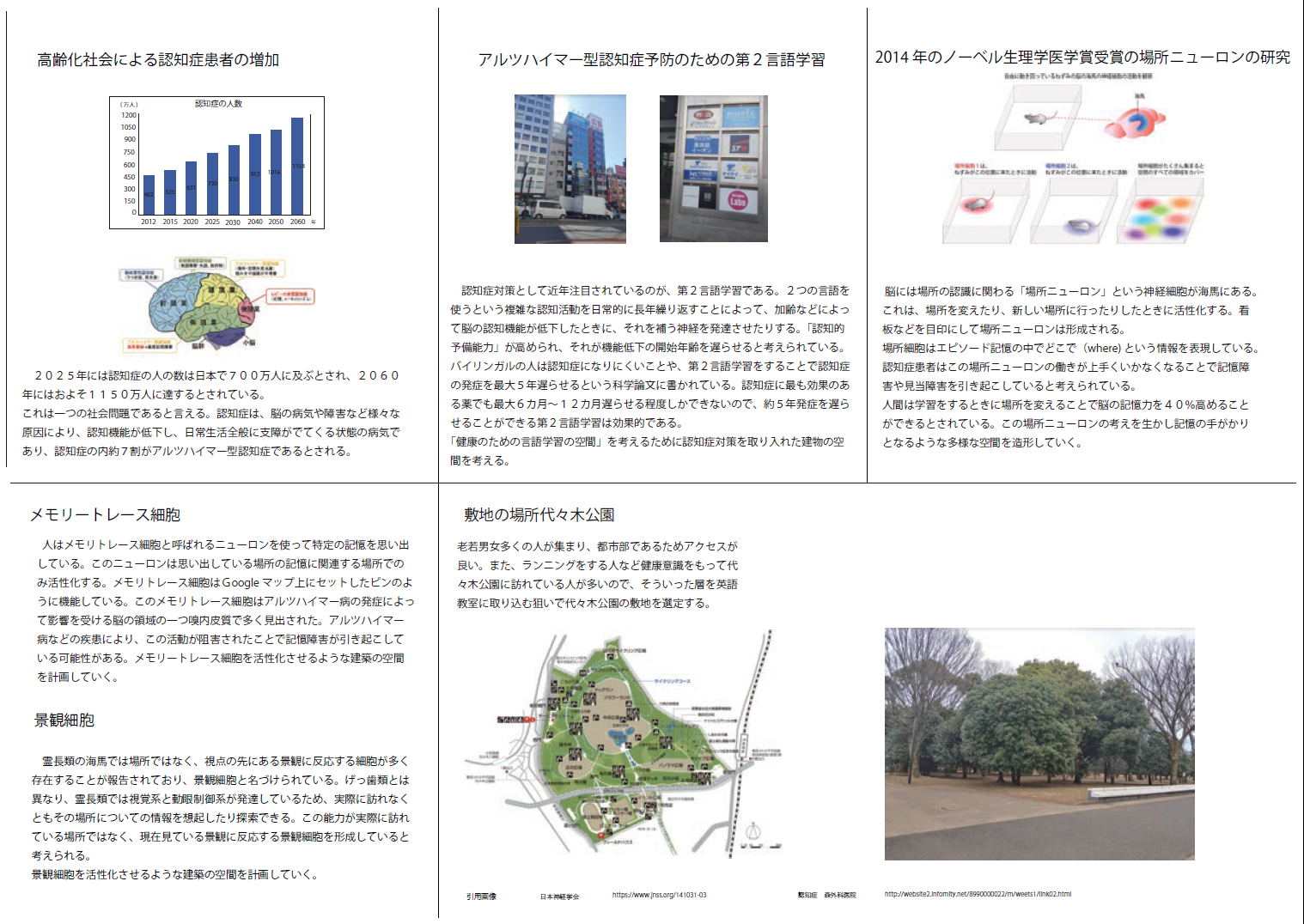1304x924 pixels.
Task: Click the jnss.org source URL in footer
Action: point(659,895)
